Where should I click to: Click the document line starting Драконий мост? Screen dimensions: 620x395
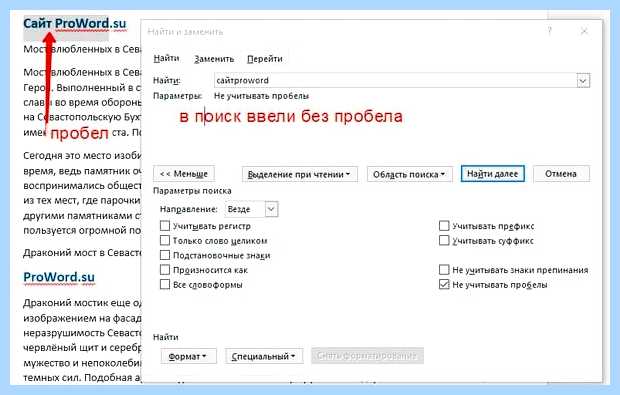tap(82, 252)
